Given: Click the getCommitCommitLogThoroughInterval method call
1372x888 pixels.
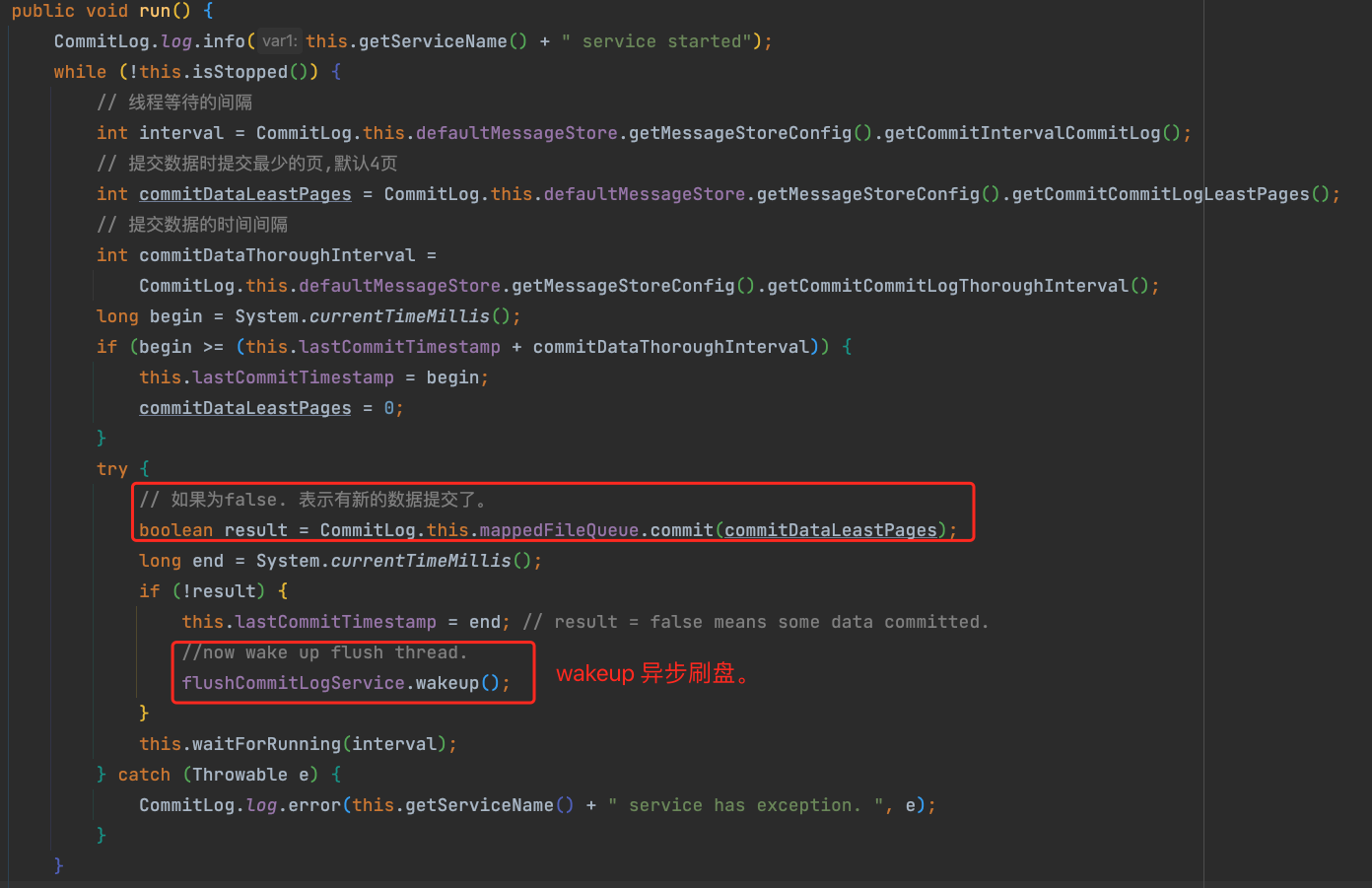Looking at the screenshot, I should [947, 286].
